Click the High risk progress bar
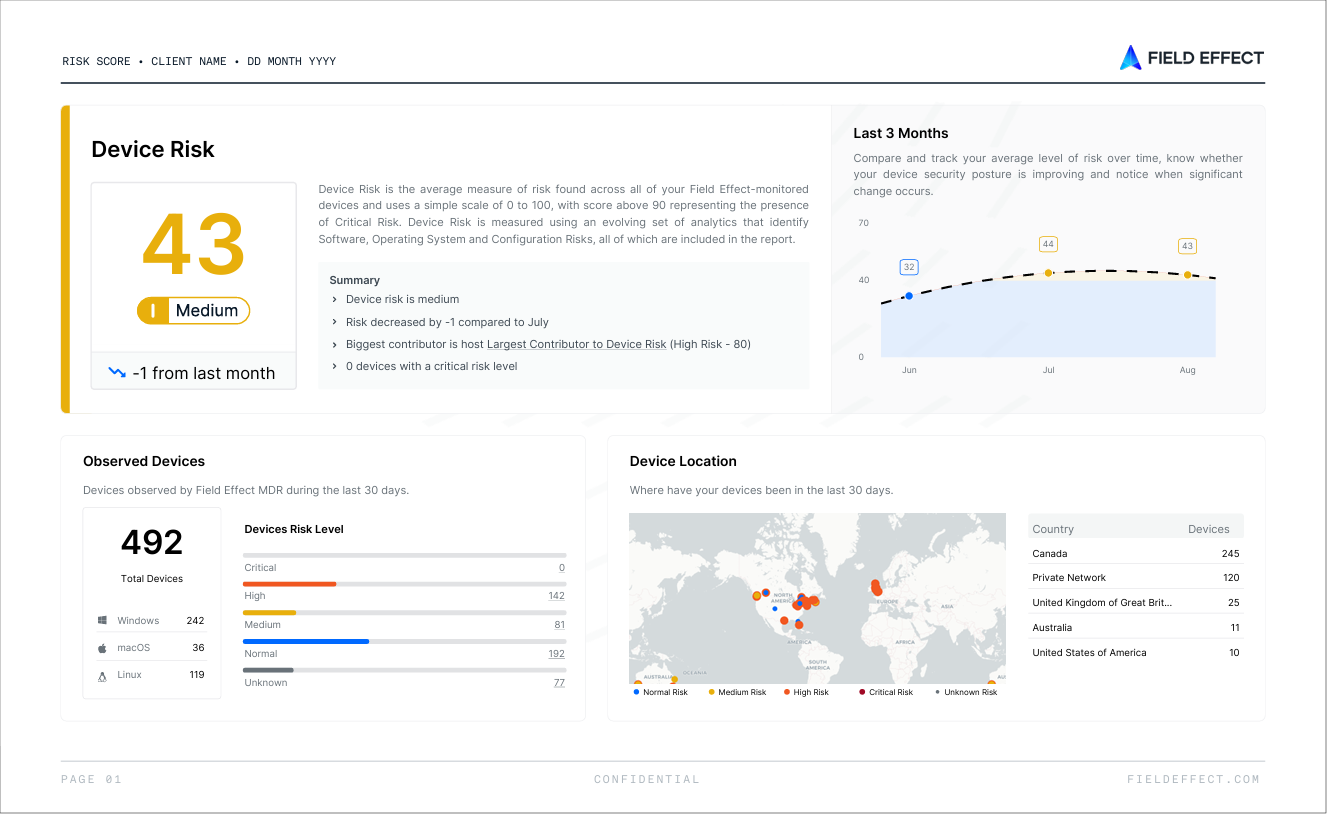Viewport: 1327px width, 814px height. tap(405, 584)
